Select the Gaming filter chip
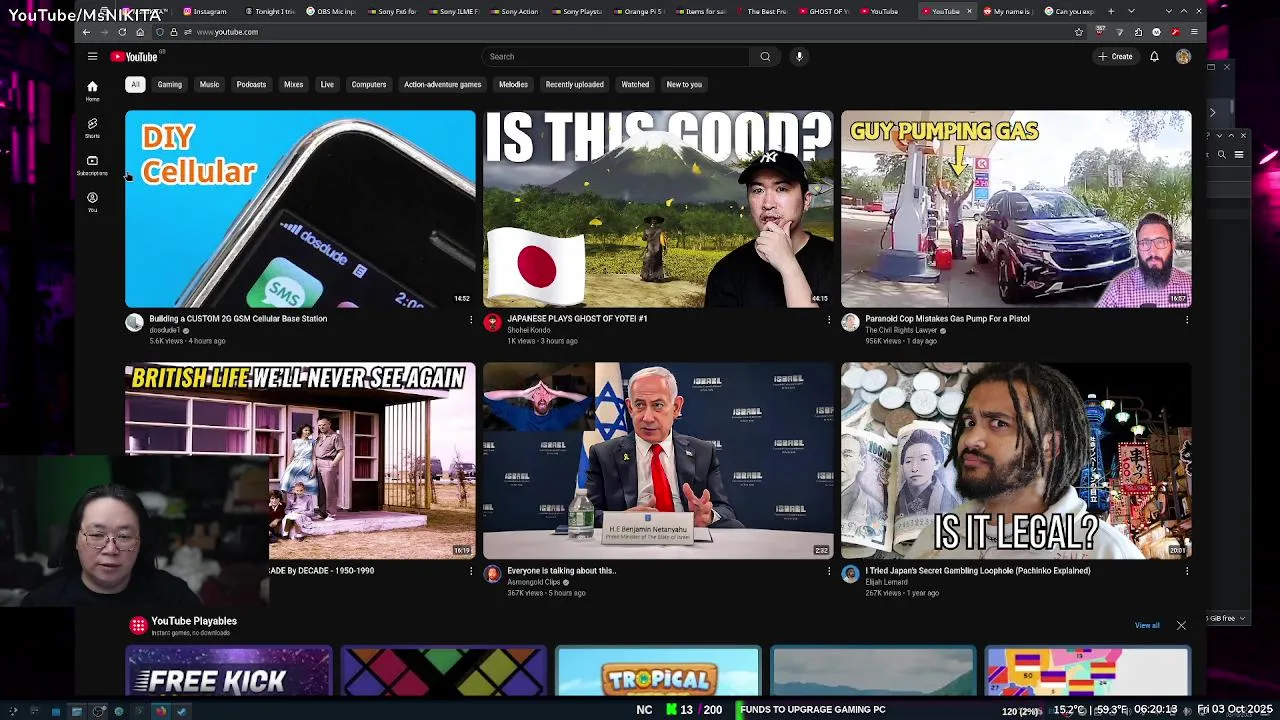 pos(169,85)
